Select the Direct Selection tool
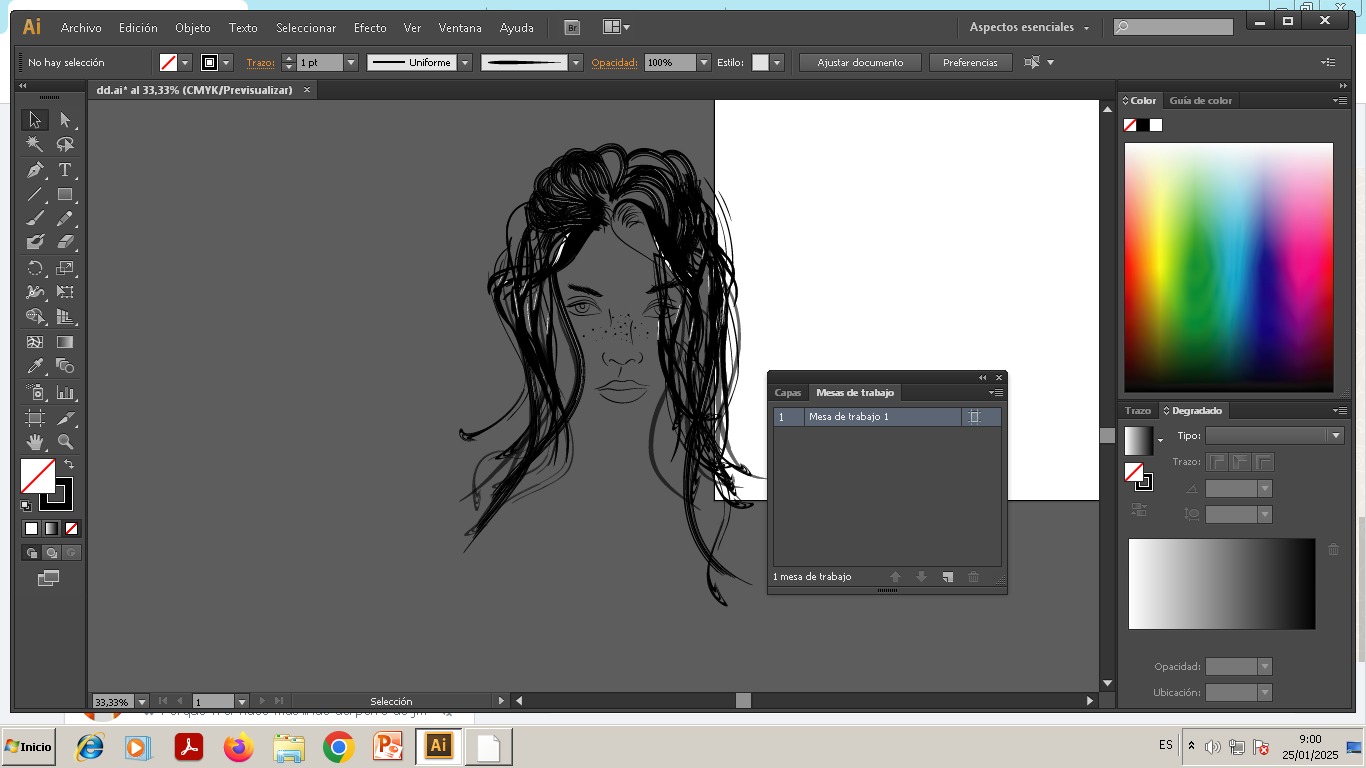Image resolution: width=1366 pixels, height=768 pixels. (65, 120)
